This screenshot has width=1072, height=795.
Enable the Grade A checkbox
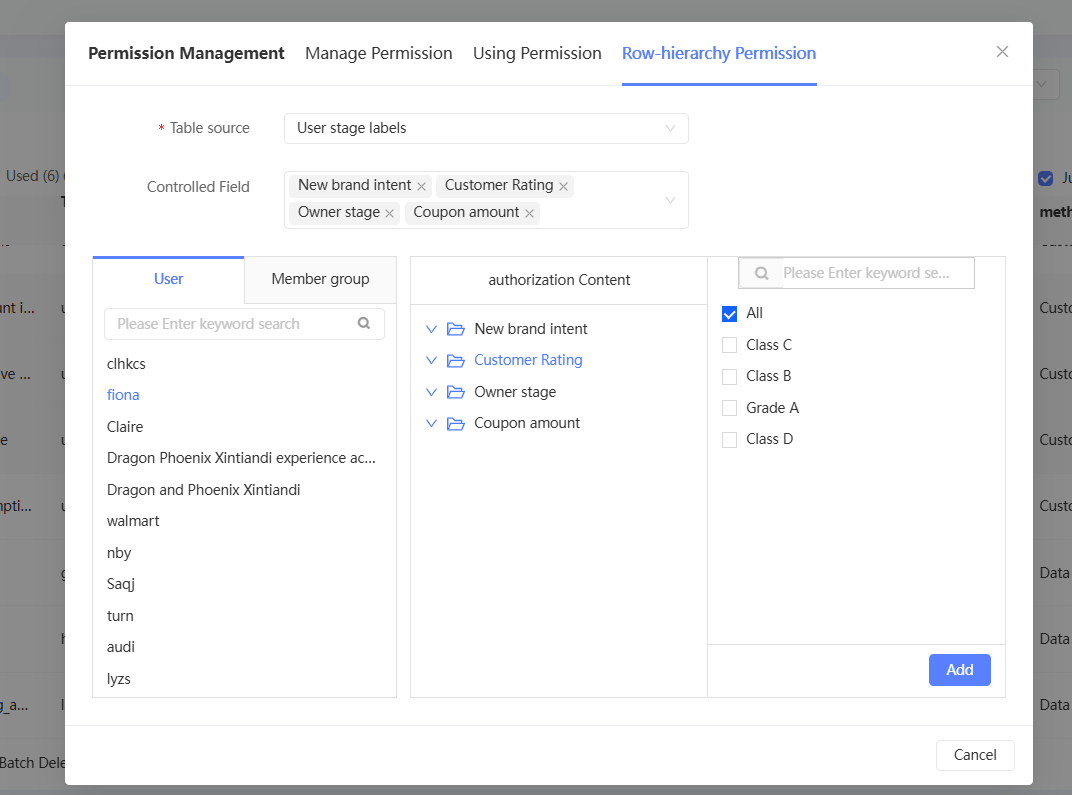pos(730,408)
